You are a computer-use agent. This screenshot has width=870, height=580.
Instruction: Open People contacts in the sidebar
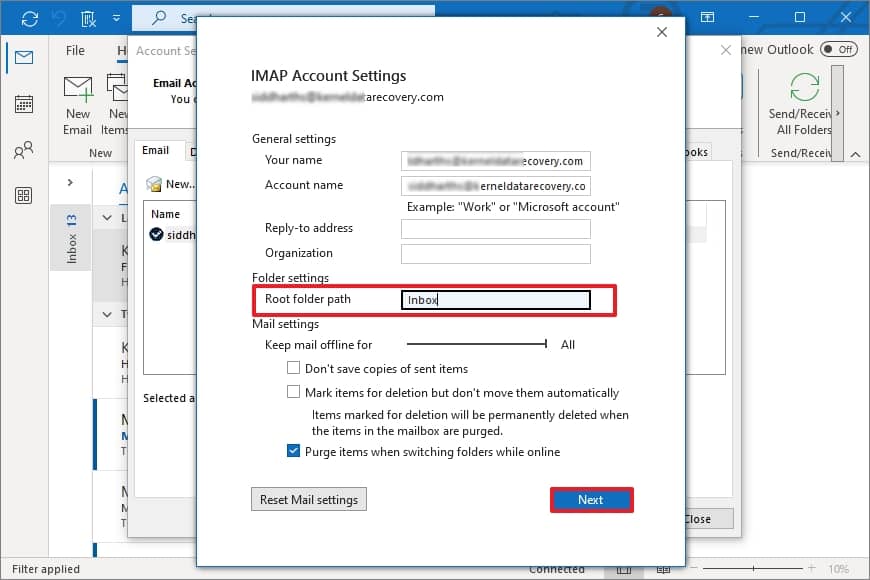pyautogui.click(x=24, y=150)
